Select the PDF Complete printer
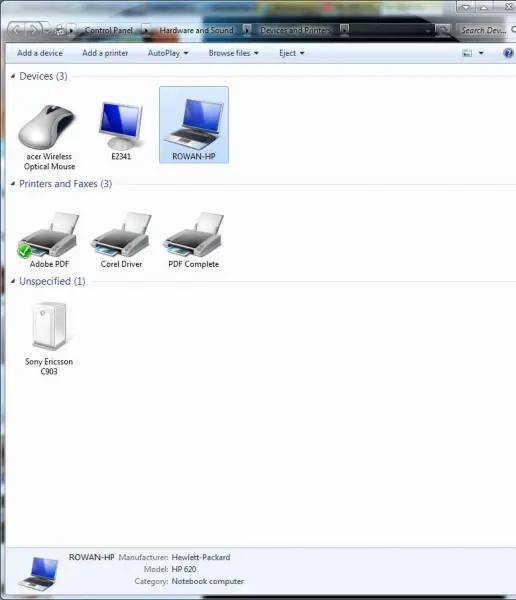This screenshot has height=600, width=516. click(x=194, y=240)
